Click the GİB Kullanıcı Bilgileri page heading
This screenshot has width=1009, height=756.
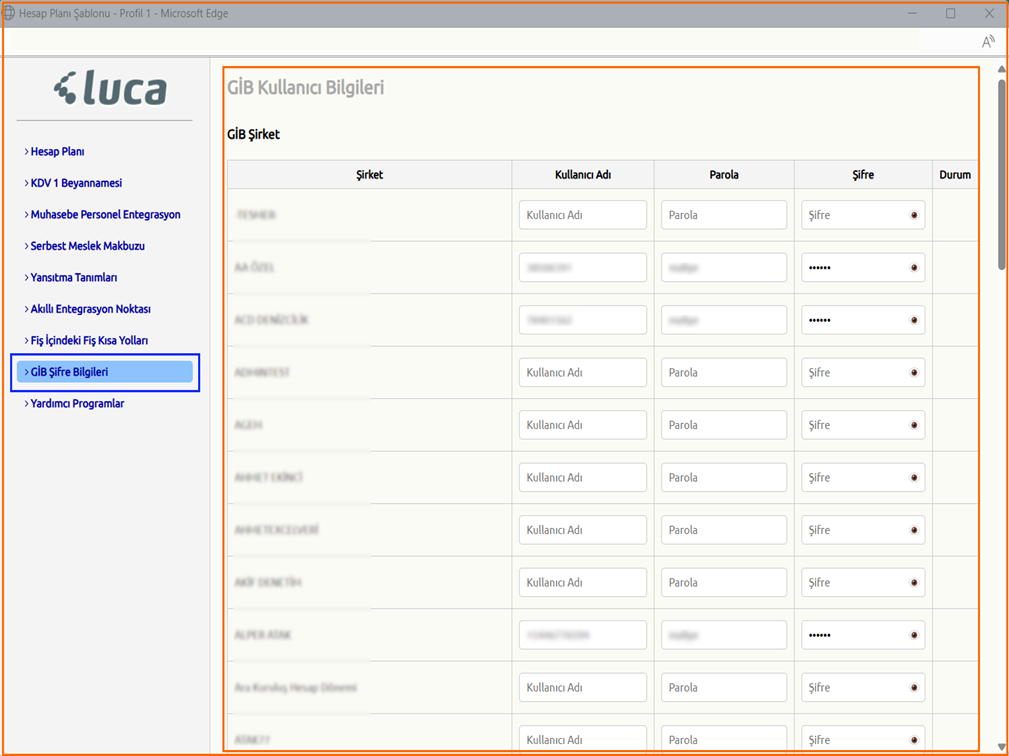click(x=306, y=88)
